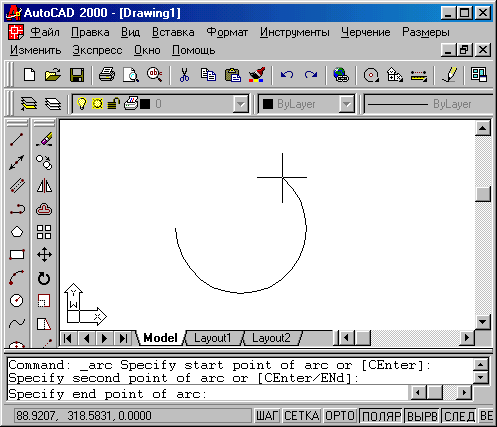Select the Construction Line tool

point(17,163)
